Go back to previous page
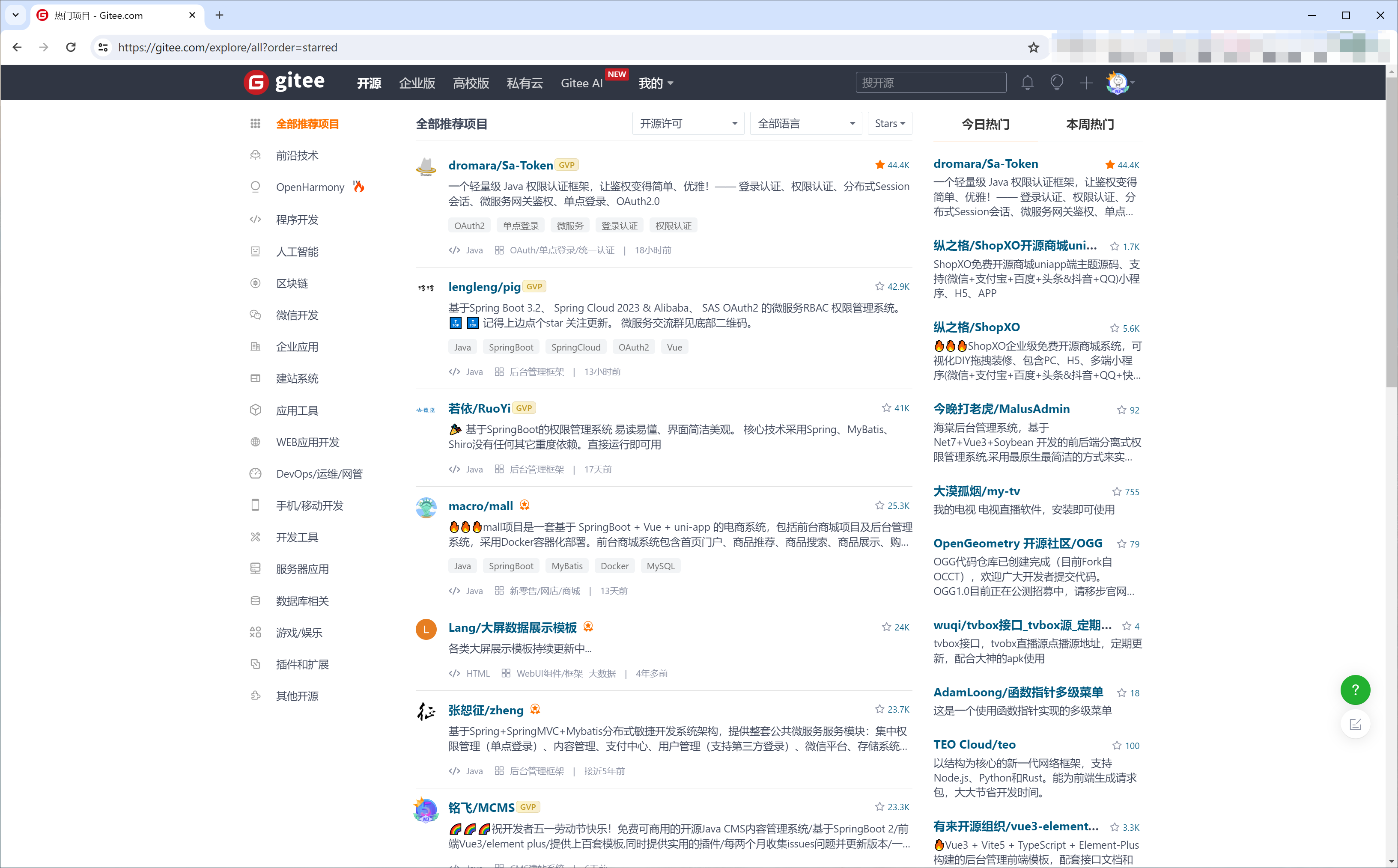This screenshot has height=868, width=1398. (17, 47)
